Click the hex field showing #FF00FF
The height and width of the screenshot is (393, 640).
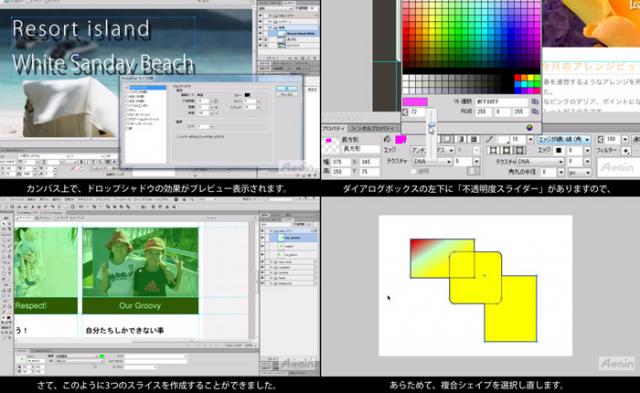pyautogui.click(x=501, y=101)
